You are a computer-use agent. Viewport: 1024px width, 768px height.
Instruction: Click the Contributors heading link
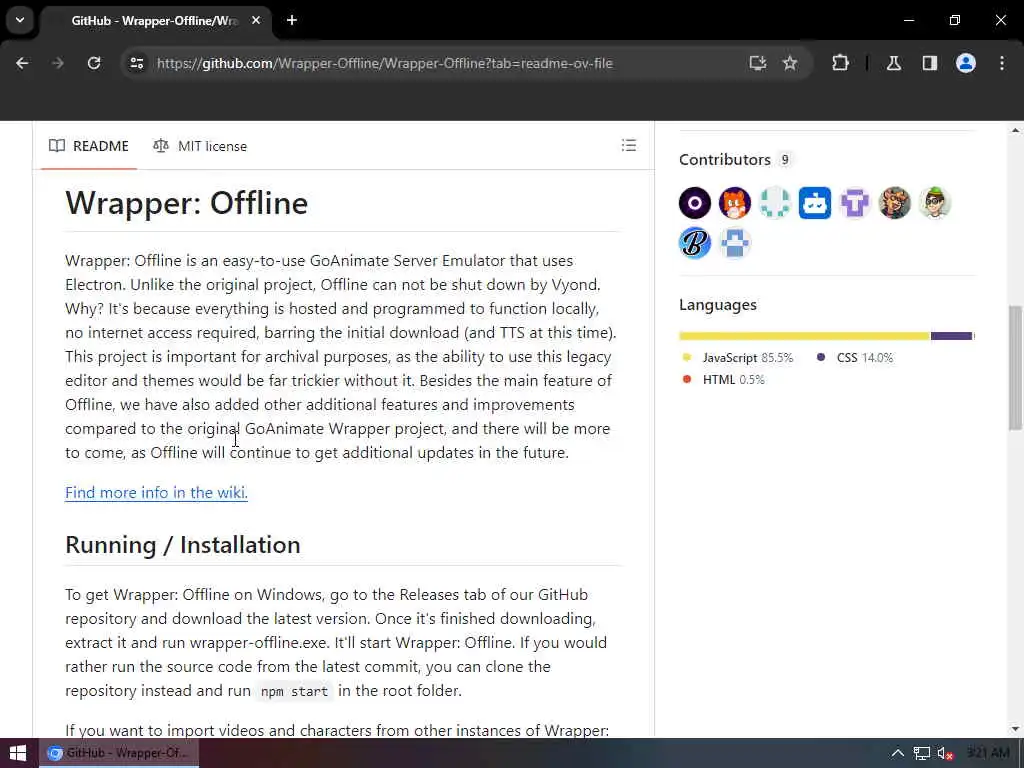(725, 160)
